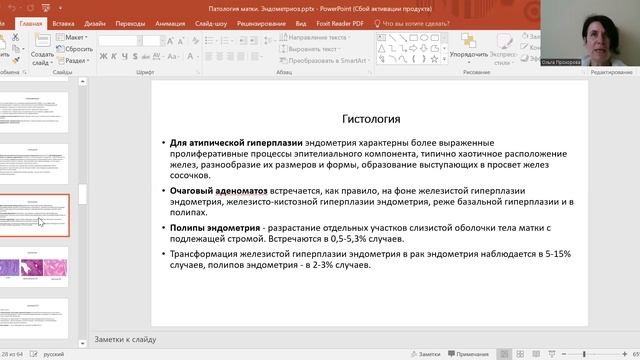Click Заметки in the status bar
Viewport: 640px width, 360px height.
(x=425, y=354)
